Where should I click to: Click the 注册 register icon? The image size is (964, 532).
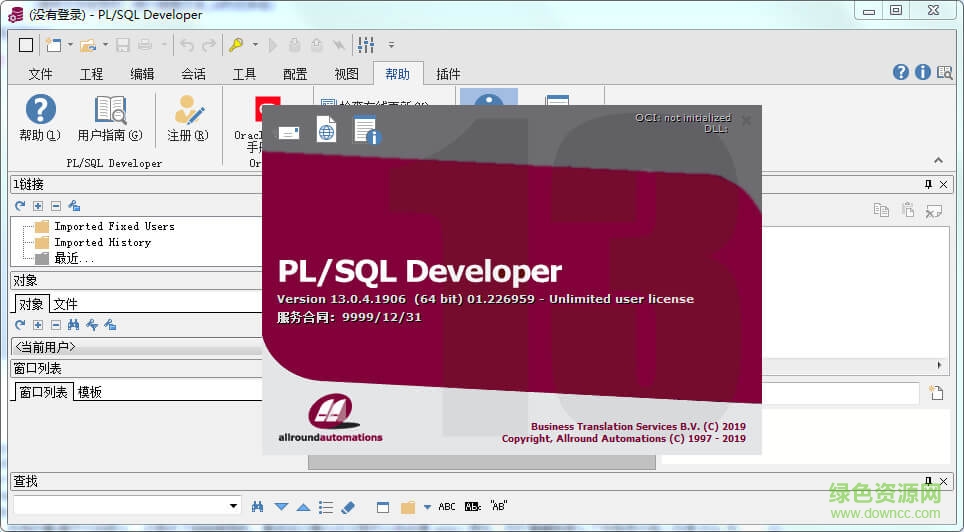tap(188, 110)
